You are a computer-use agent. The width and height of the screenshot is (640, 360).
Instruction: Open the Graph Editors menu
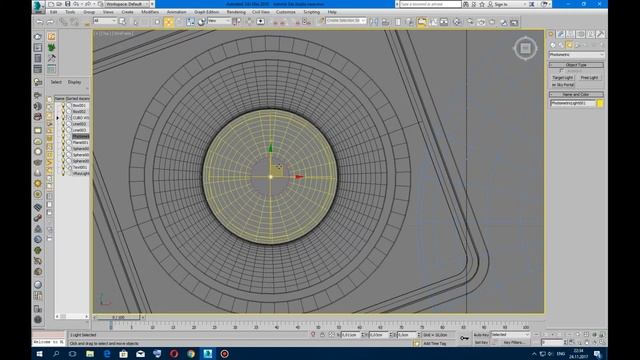click(207, 12)
